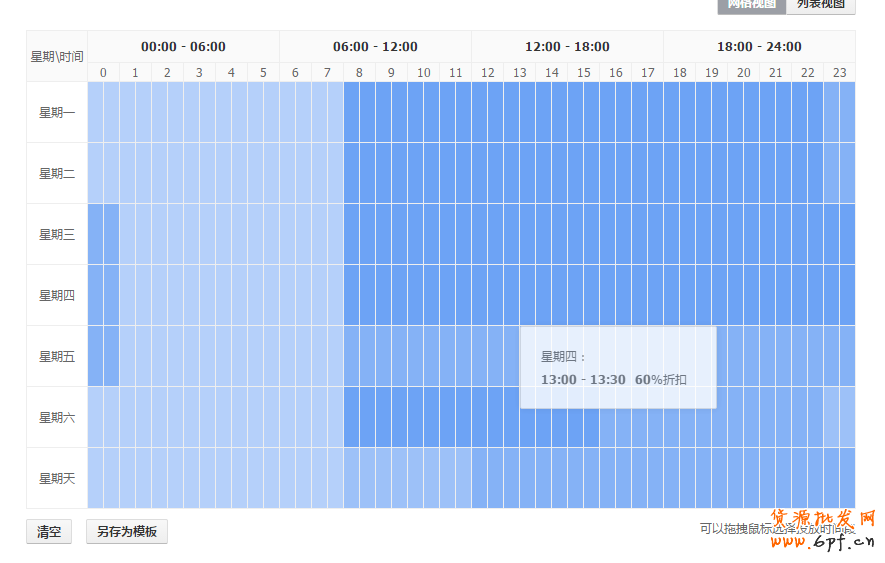The image size is (885, 563).
Task: Click the 星期四 tooltip showing 60%折扣
Action: click(x=618, y=368)
